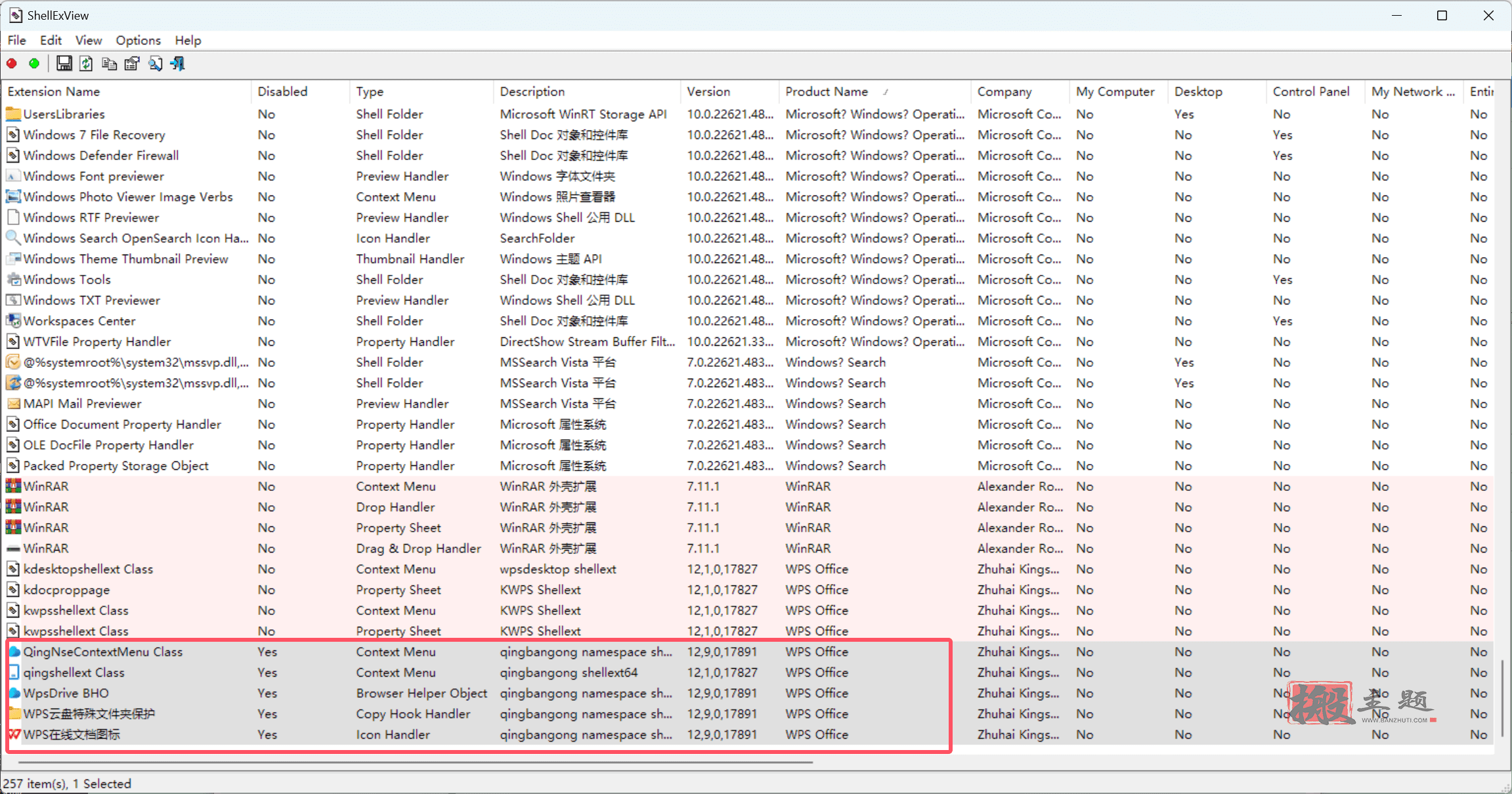Click the green Enable Selected Items icon
Screen dimensions: 1512x794
[x=34, y=64]
